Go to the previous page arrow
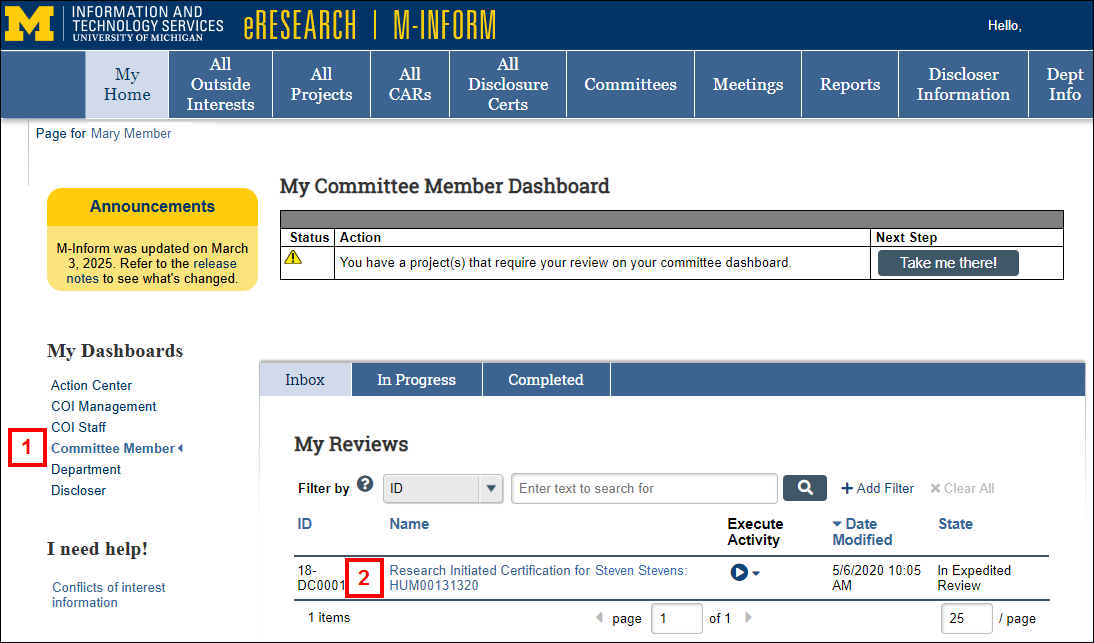 [599, 617]
